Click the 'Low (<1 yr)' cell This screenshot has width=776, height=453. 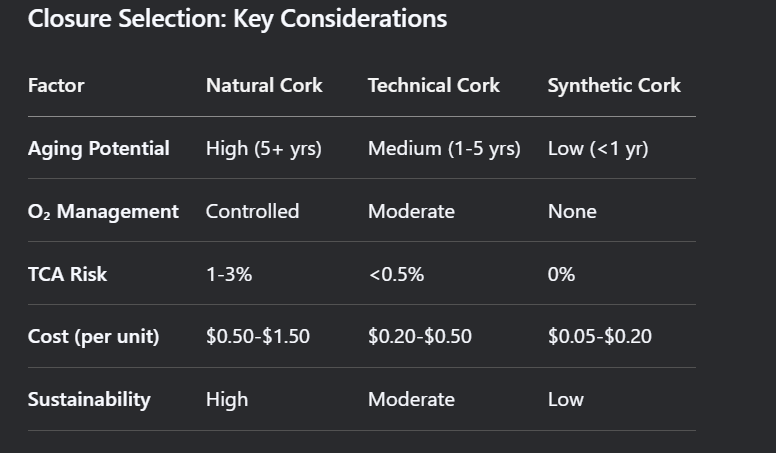point(598,149)
